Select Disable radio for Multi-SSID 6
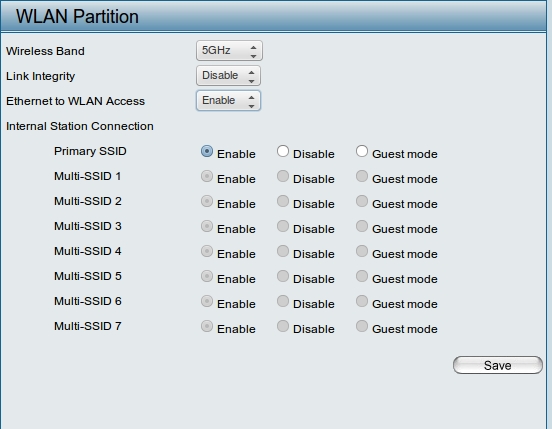Viewport: 552px width, 429px height. click(x=283, y=301)
